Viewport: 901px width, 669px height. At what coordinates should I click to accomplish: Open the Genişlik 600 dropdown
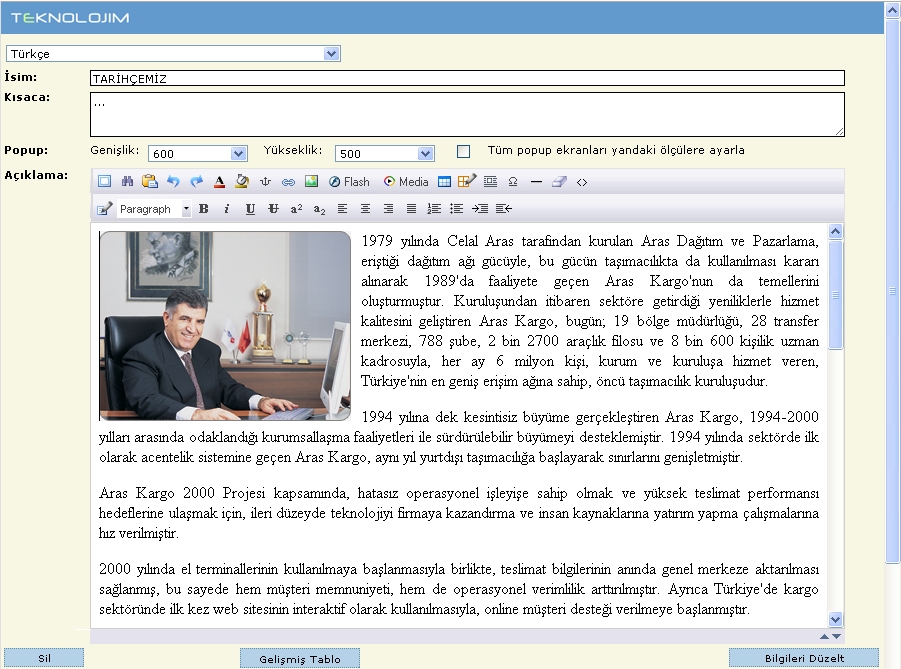coord(198,153)
